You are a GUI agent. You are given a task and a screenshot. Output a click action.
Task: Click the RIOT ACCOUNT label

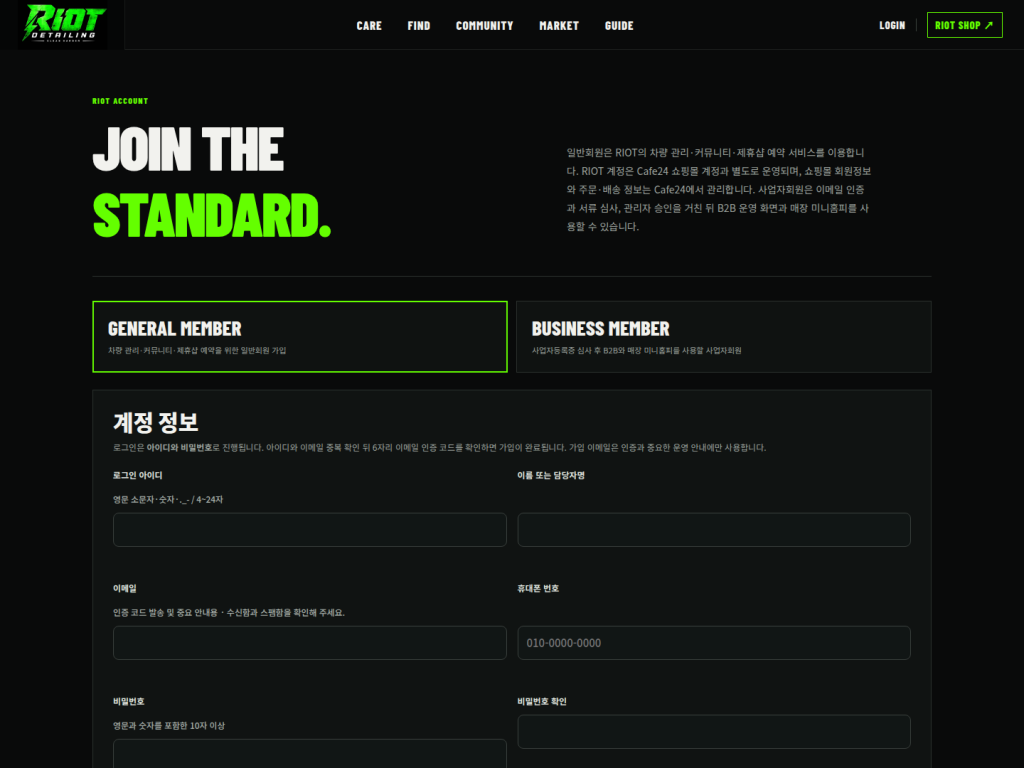click(120, 101)
